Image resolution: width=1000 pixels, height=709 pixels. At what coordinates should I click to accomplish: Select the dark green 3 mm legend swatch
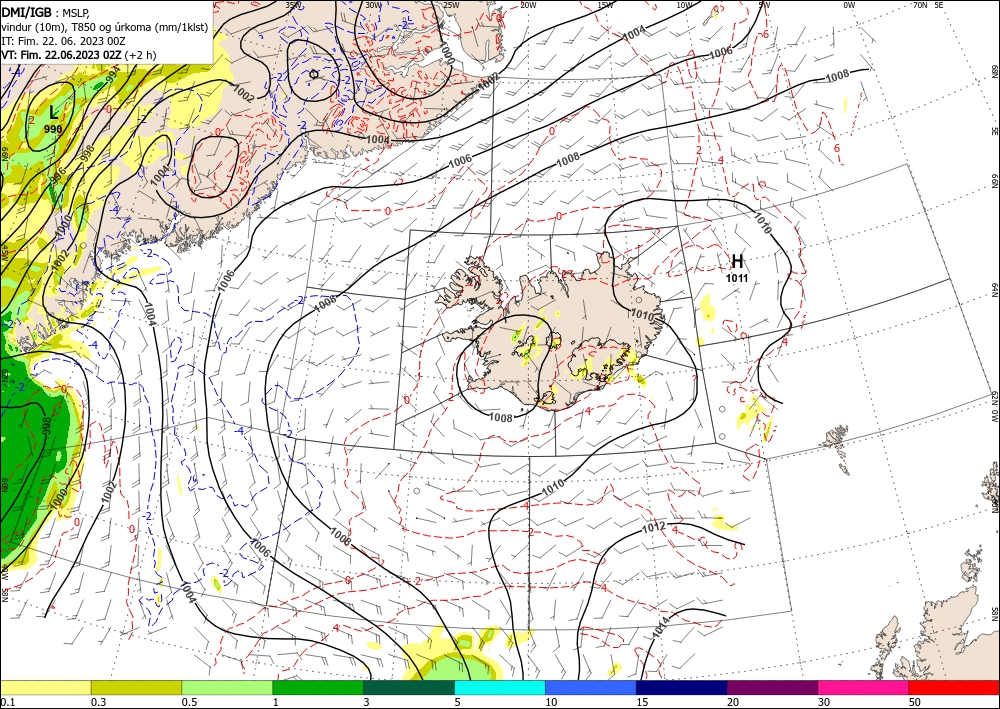(x=409, y=687)
